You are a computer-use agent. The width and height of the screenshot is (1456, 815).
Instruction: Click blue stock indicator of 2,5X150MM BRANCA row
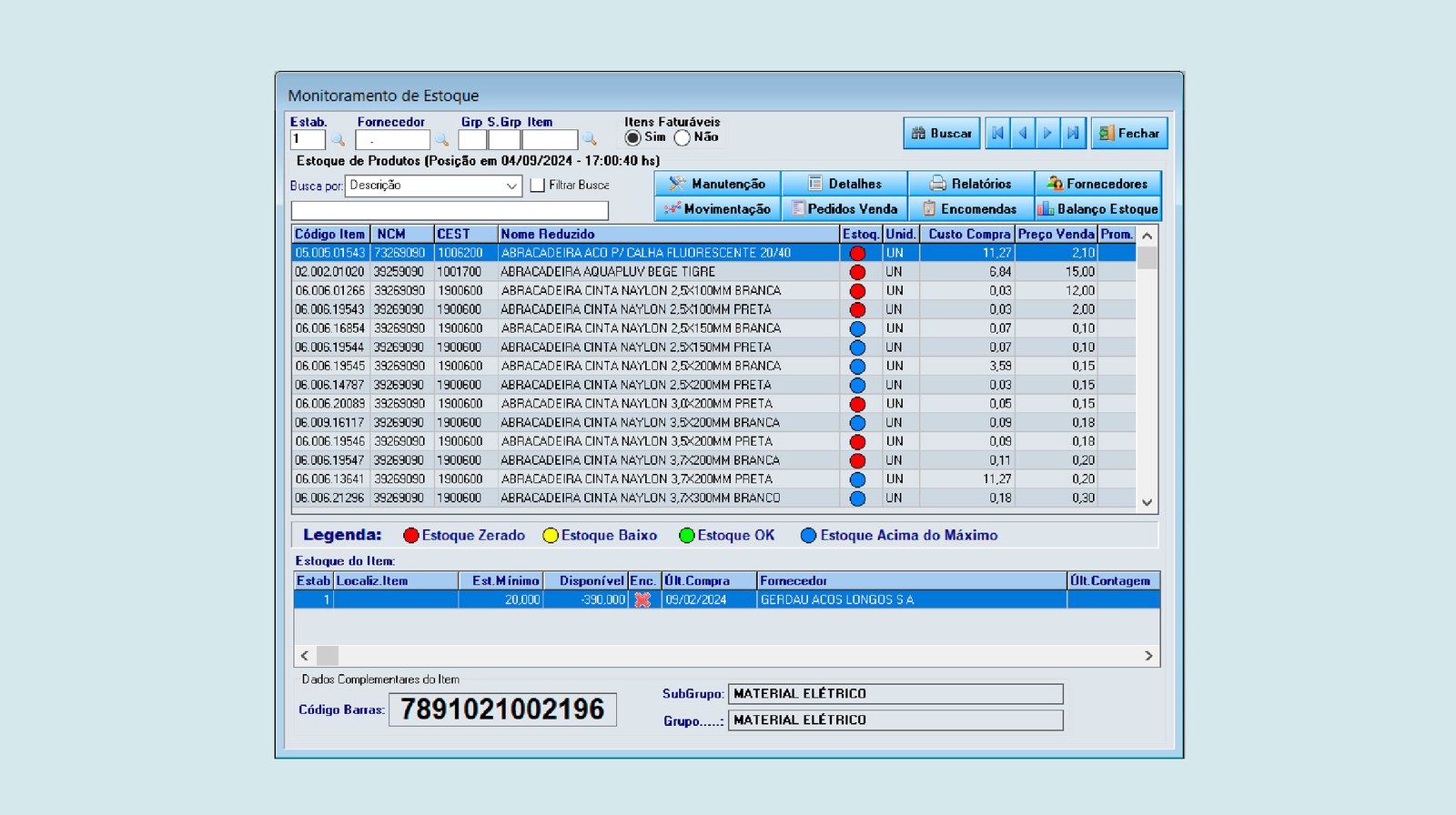(x=857, y=328)
